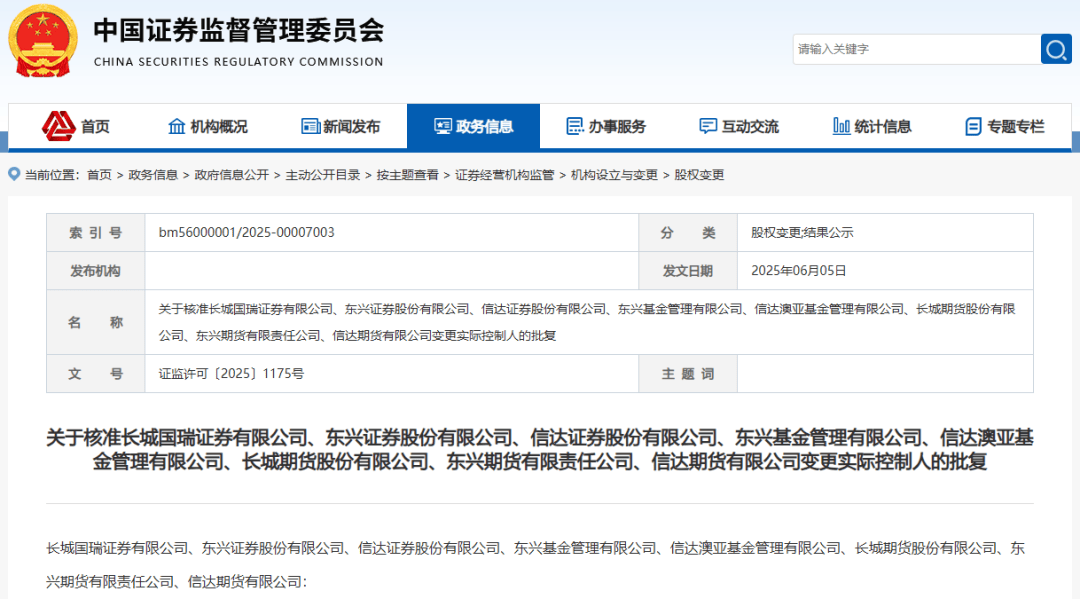Click the blue magnifier search icon
Image resolution: width=1080 pixels, height=599 pixels.
click(x=1056, y=49)
